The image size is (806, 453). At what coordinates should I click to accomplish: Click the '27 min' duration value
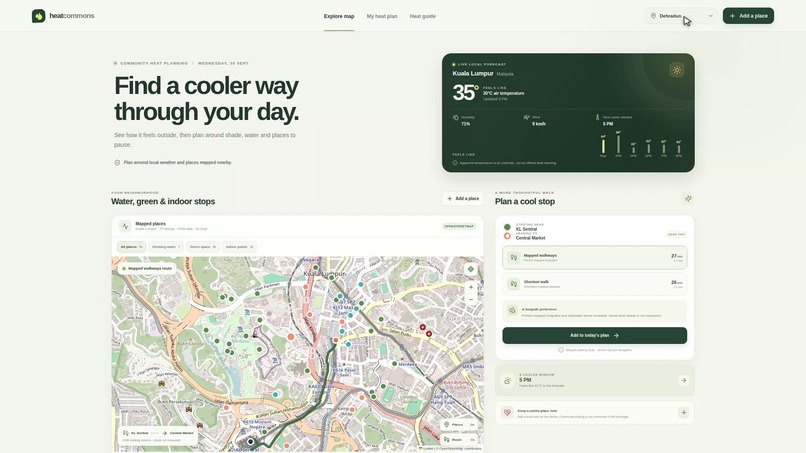(x=676, y=256)
